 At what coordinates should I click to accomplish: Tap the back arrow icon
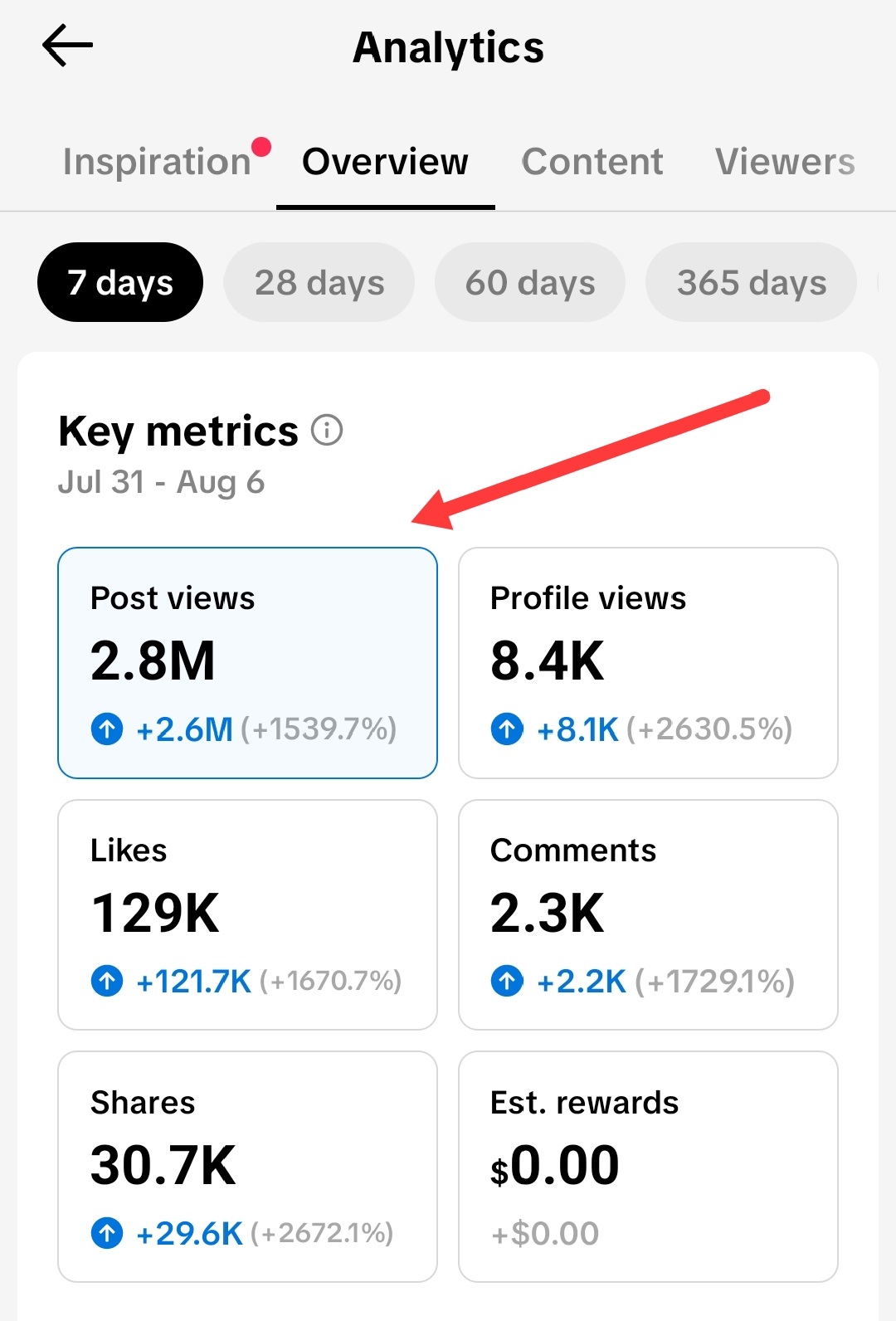(x=67, y=45)
